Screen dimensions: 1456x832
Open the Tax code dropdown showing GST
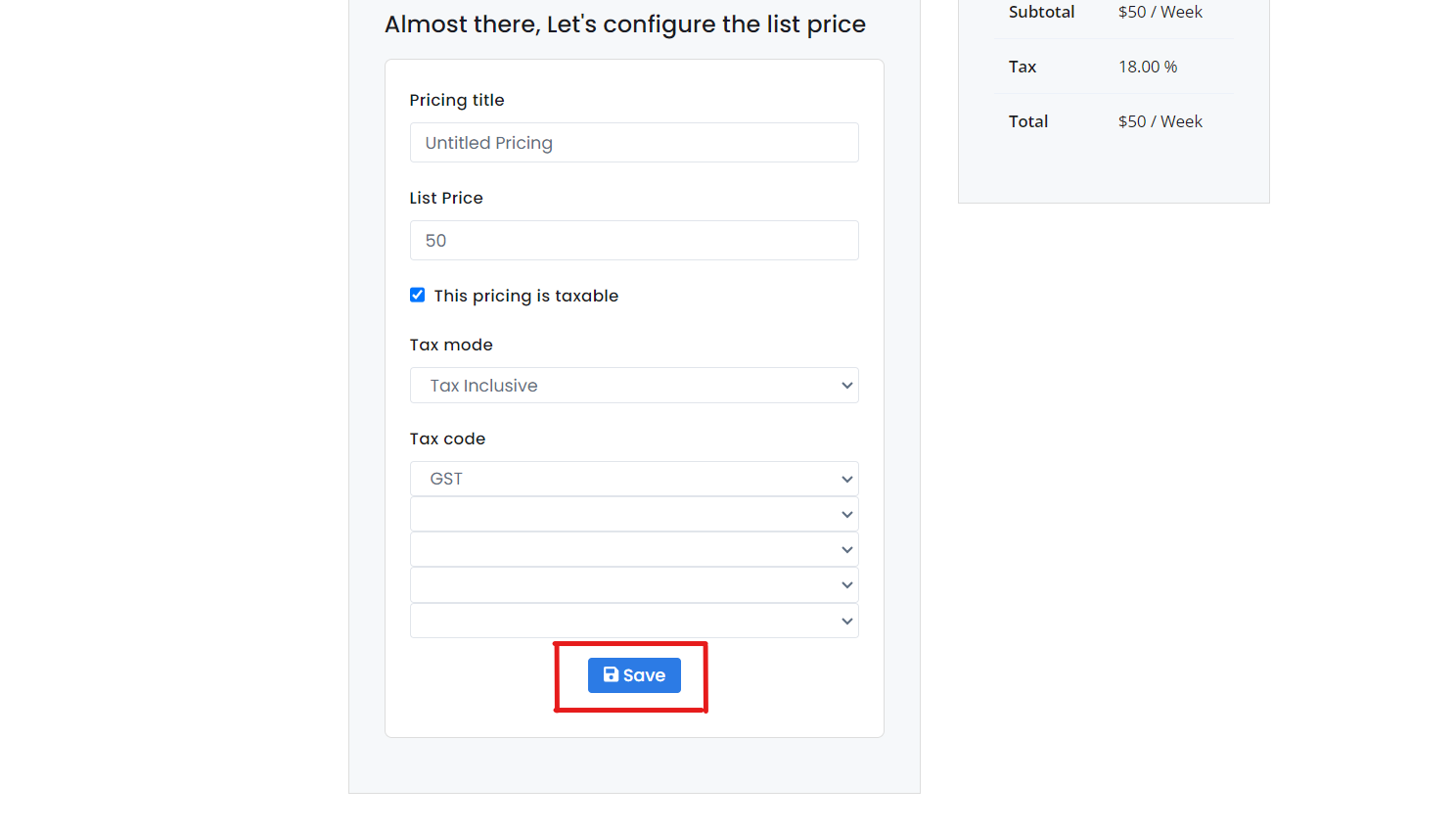(x=634, y=479)
